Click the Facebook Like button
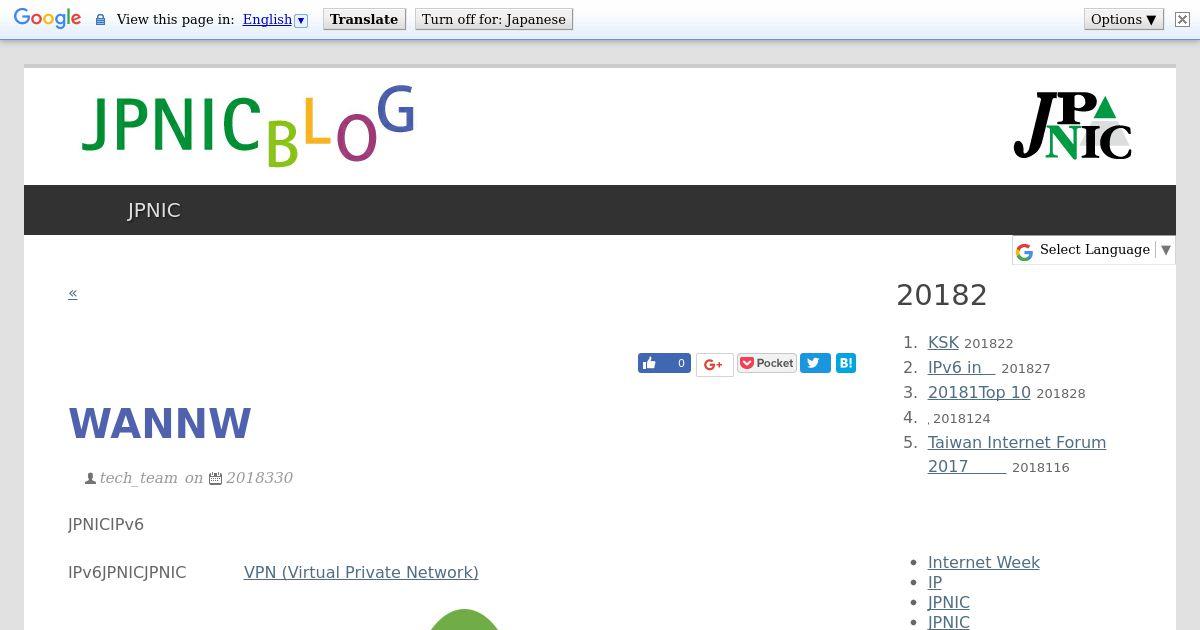Viewport: 1200px width, 630px height. pos(664,363)
